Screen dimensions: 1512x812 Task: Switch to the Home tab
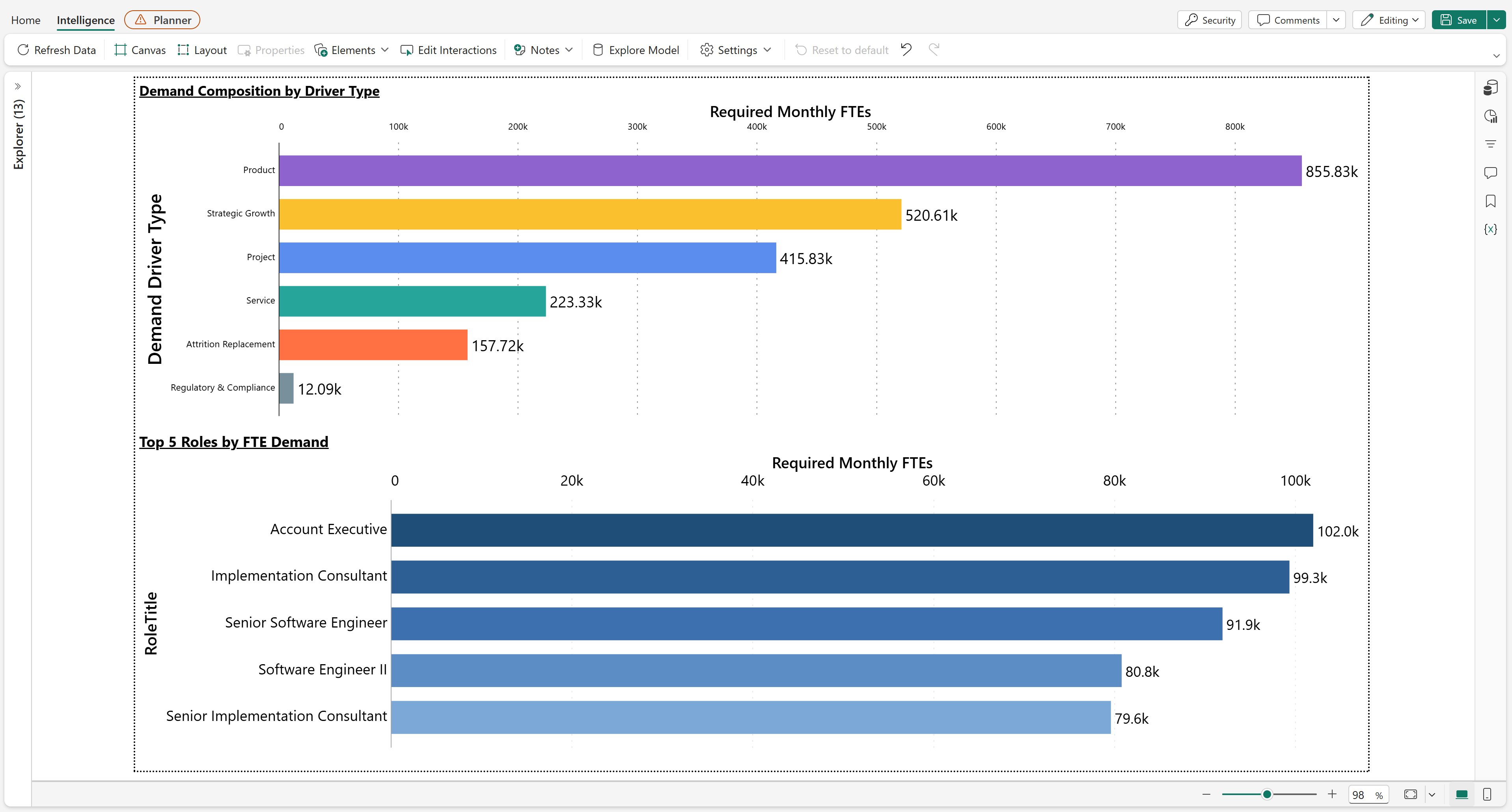26,20
